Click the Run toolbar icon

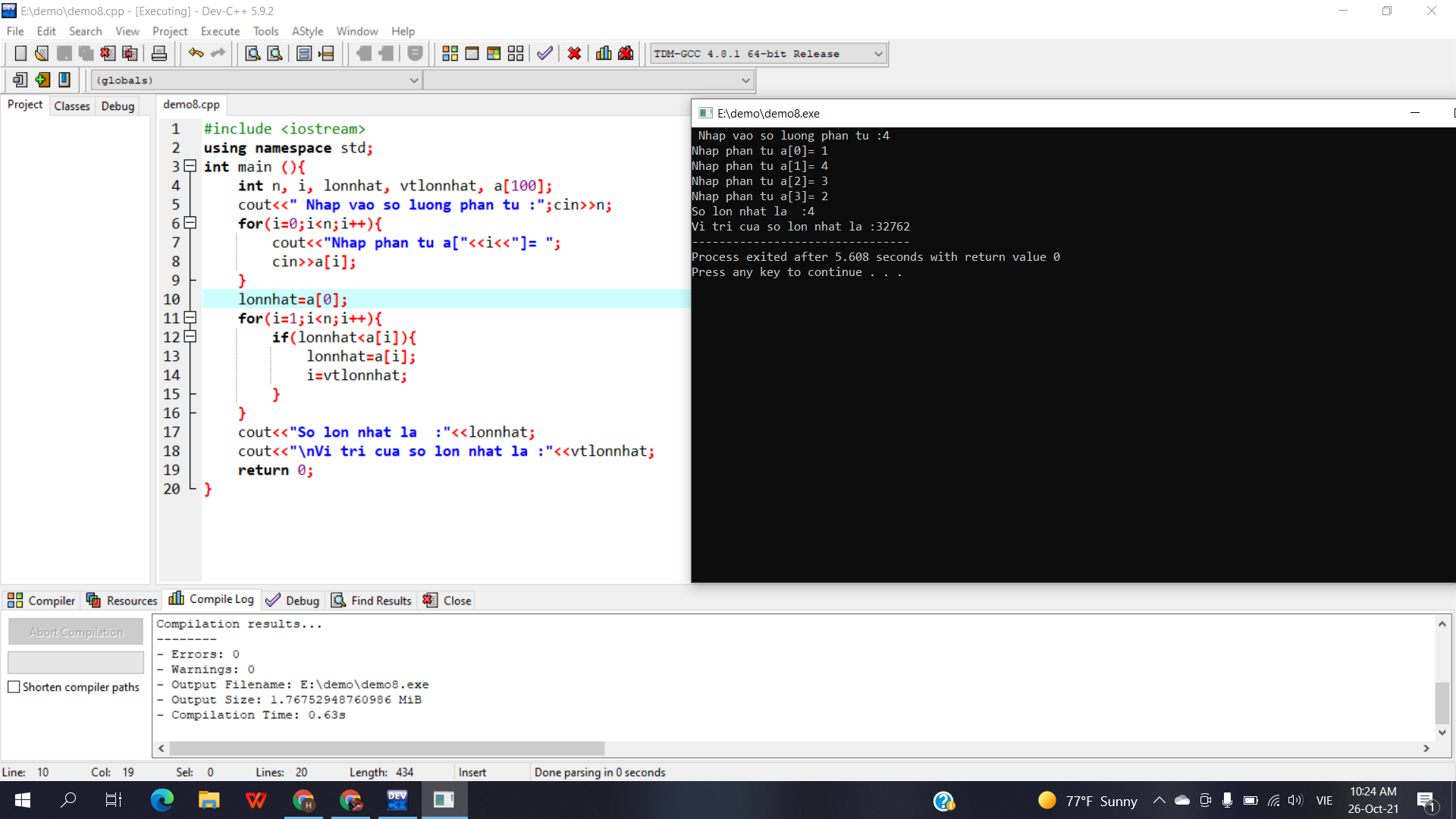tap(472, 54)
